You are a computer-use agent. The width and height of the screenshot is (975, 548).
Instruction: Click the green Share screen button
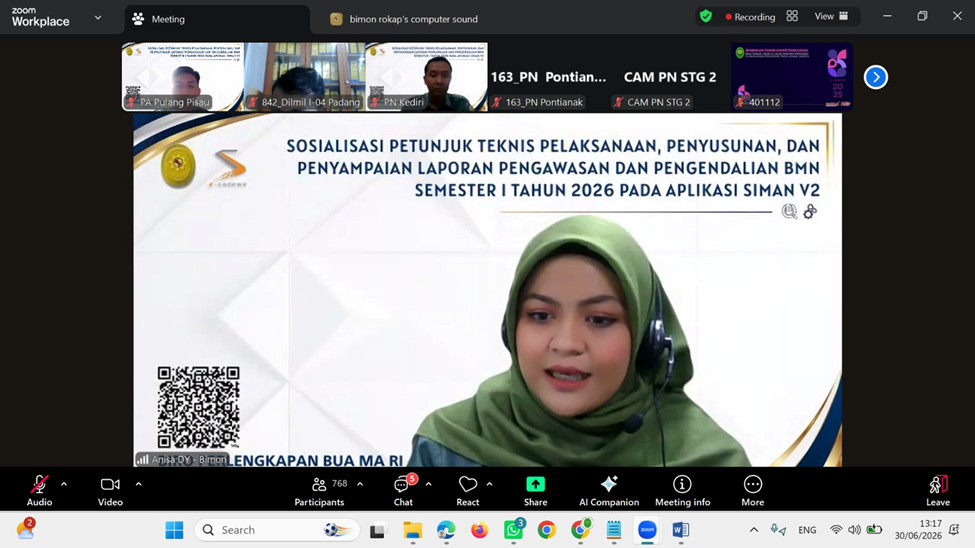535,490
